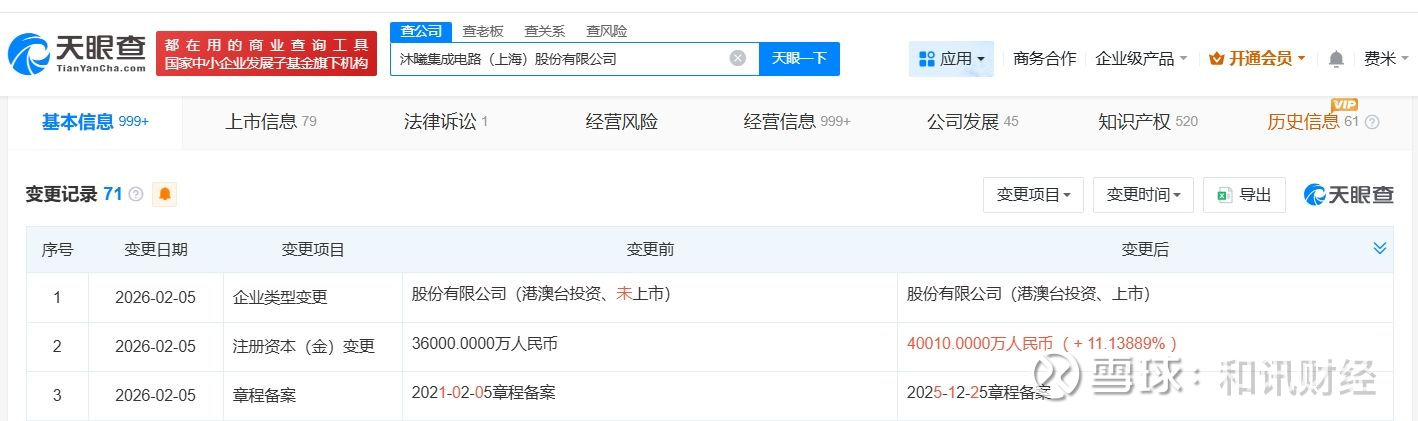Open the notification bell in header

click(x=1336, y=59)
